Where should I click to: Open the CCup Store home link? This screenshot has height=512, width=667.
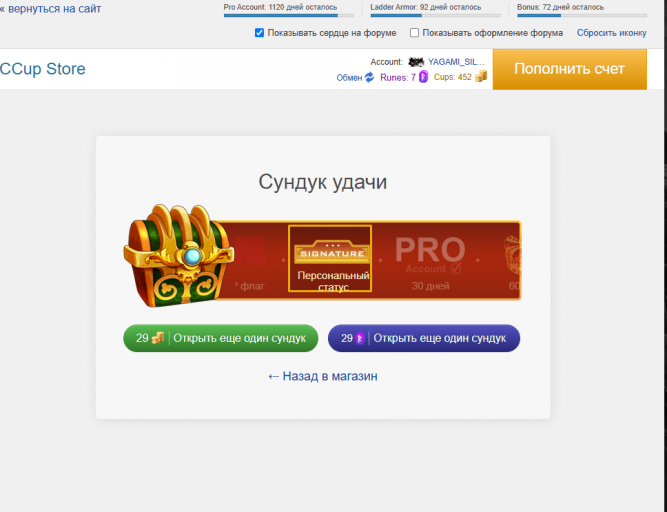[43, 68]
